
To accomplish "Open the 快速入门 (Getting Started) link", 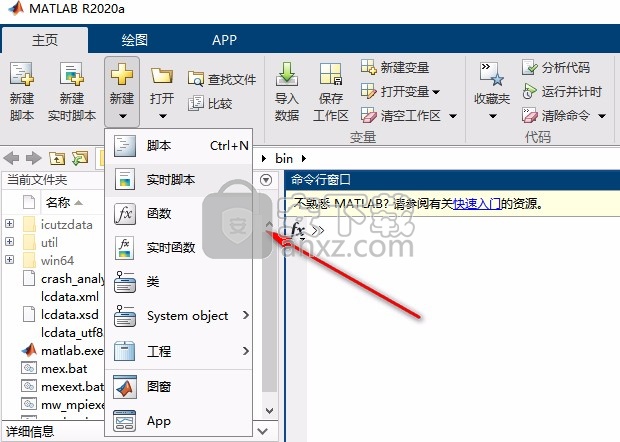I will [x=477, y=204].
